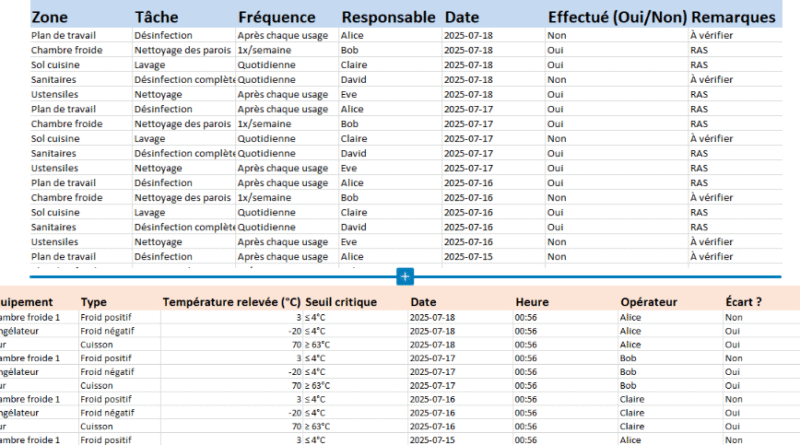Select Opérateur 'Bob' in Froid positif 2025-07-17 row
800x445 pixels.
(628, 358)
